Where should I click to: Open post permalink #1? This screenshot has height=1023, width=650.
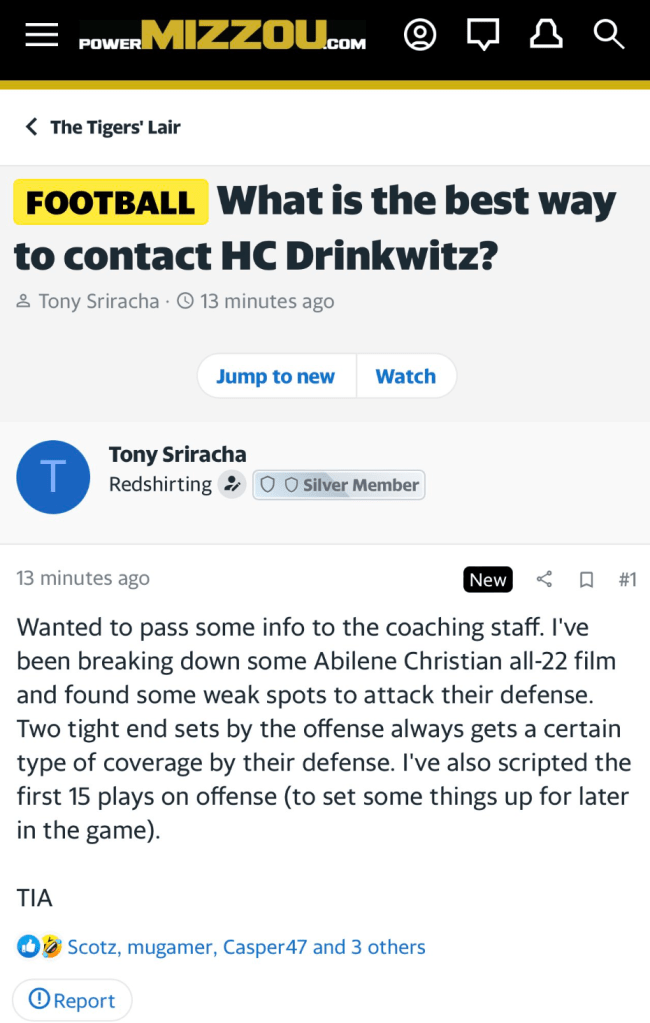[x=627, y=579]
